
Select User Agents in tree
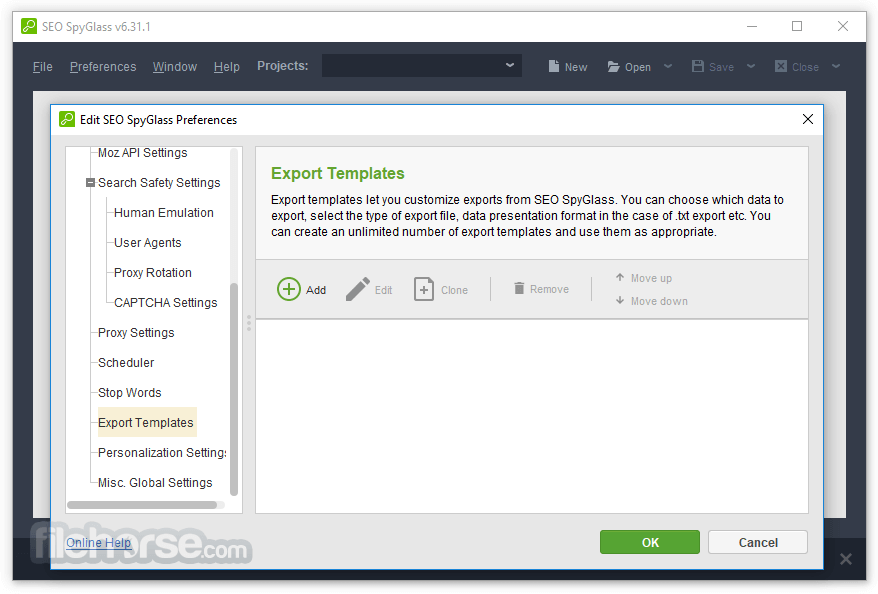click(x=147, y=242)
